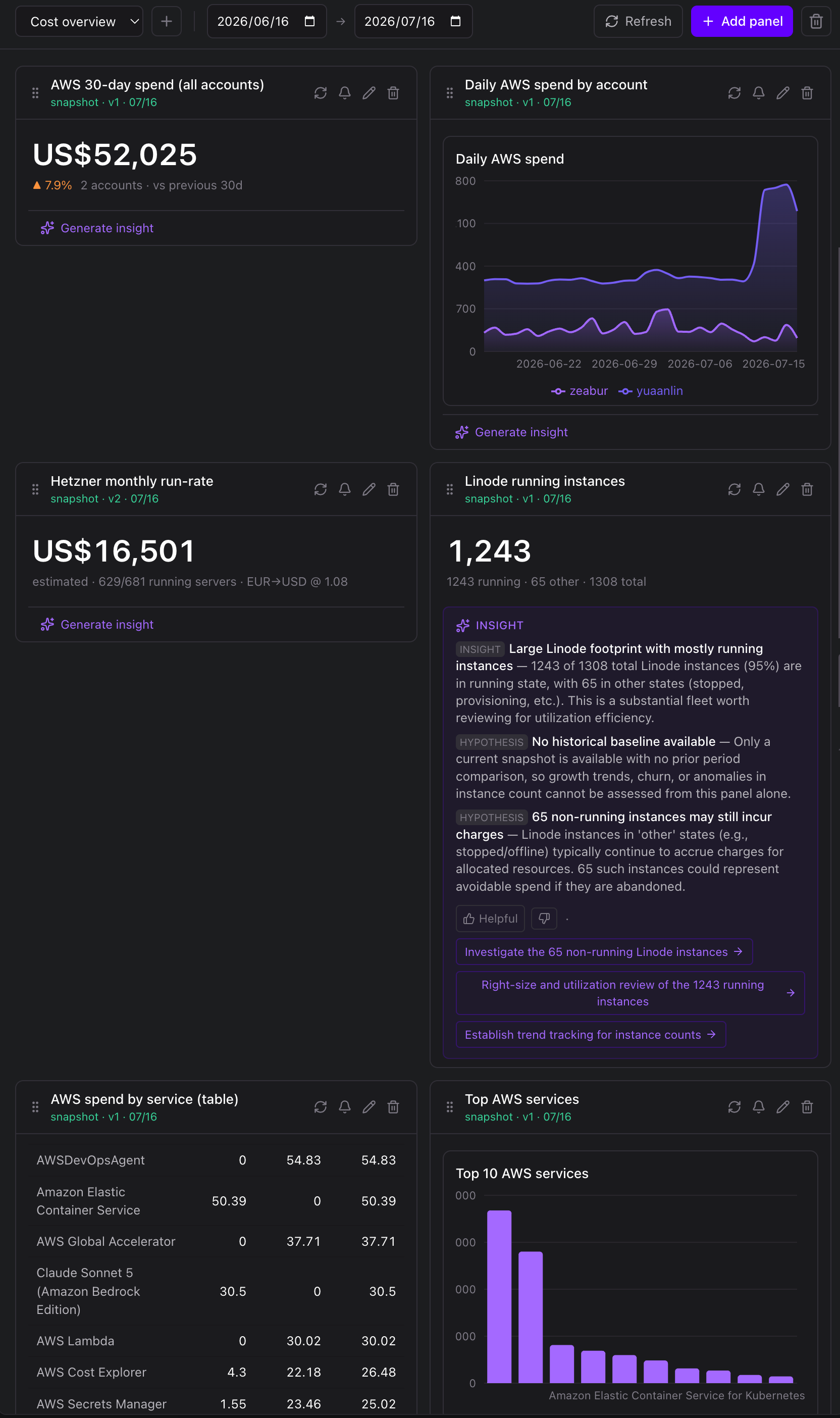The width and height of the screenshot is (840, 1418).
Task: Click the US$52,025 total spend value
Action: [x=115, y=155]
